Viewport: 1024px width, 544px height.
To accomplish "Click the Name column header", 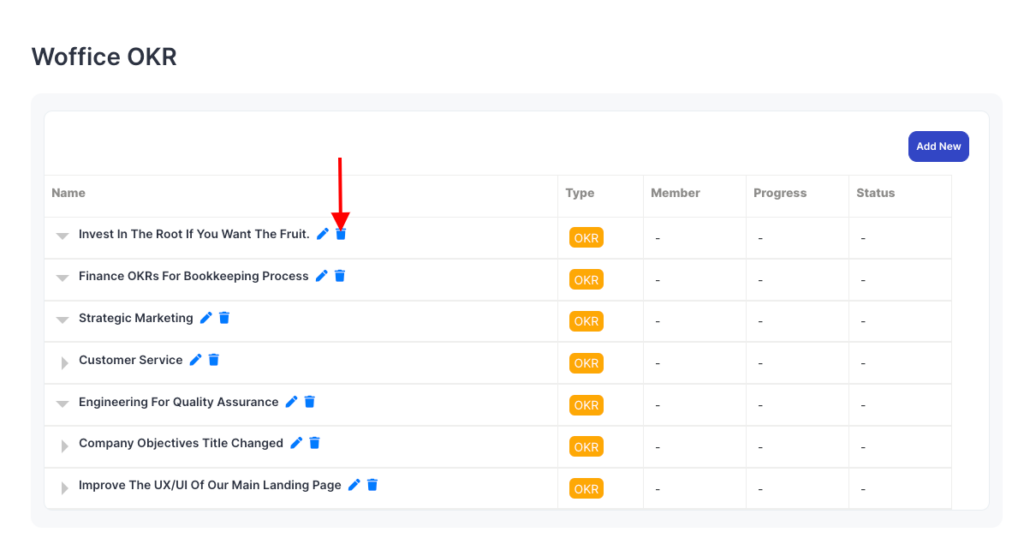I will point(68,193).
